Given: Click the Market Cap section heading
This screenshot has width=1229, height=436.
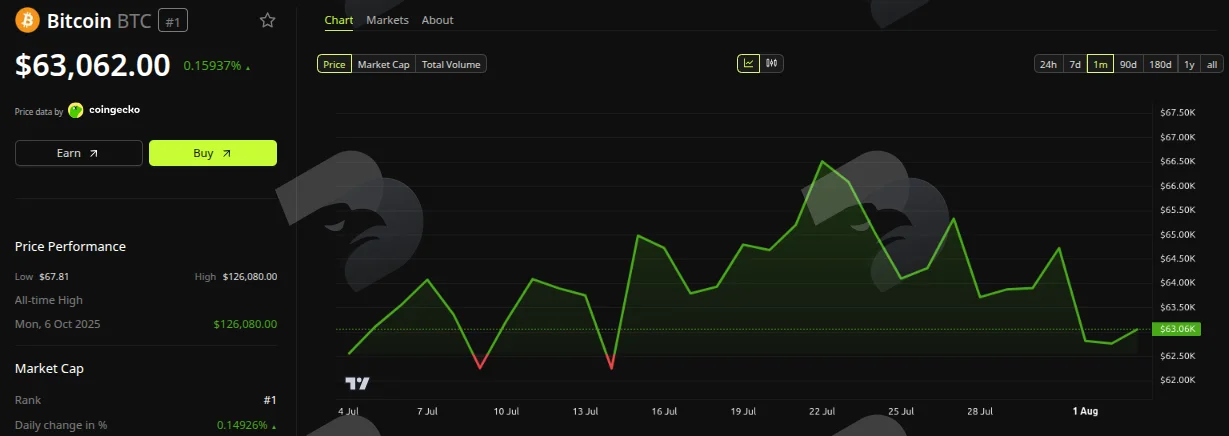Looking at the screenshot, I should [50, 368].
